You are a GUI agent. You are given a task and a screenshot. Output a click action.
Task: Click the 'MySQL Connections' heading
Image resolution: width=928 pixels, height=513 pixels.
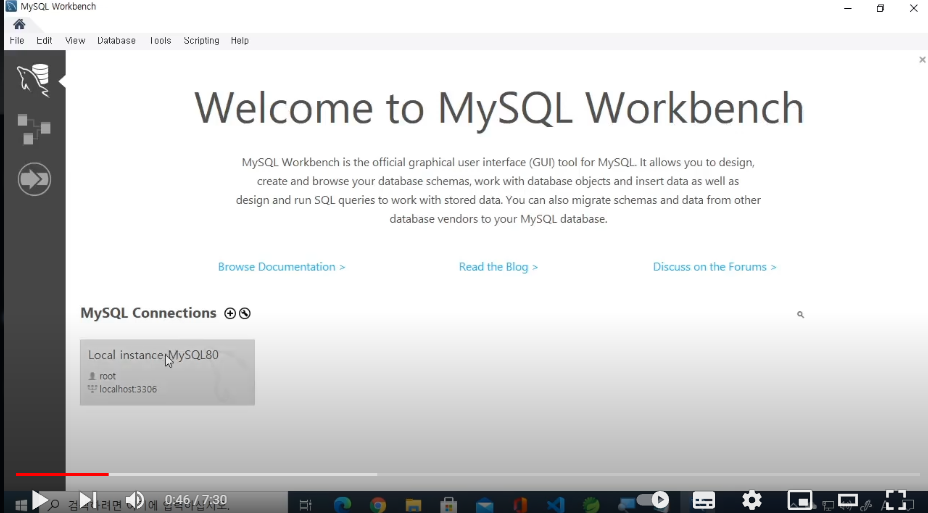[149, 313]
